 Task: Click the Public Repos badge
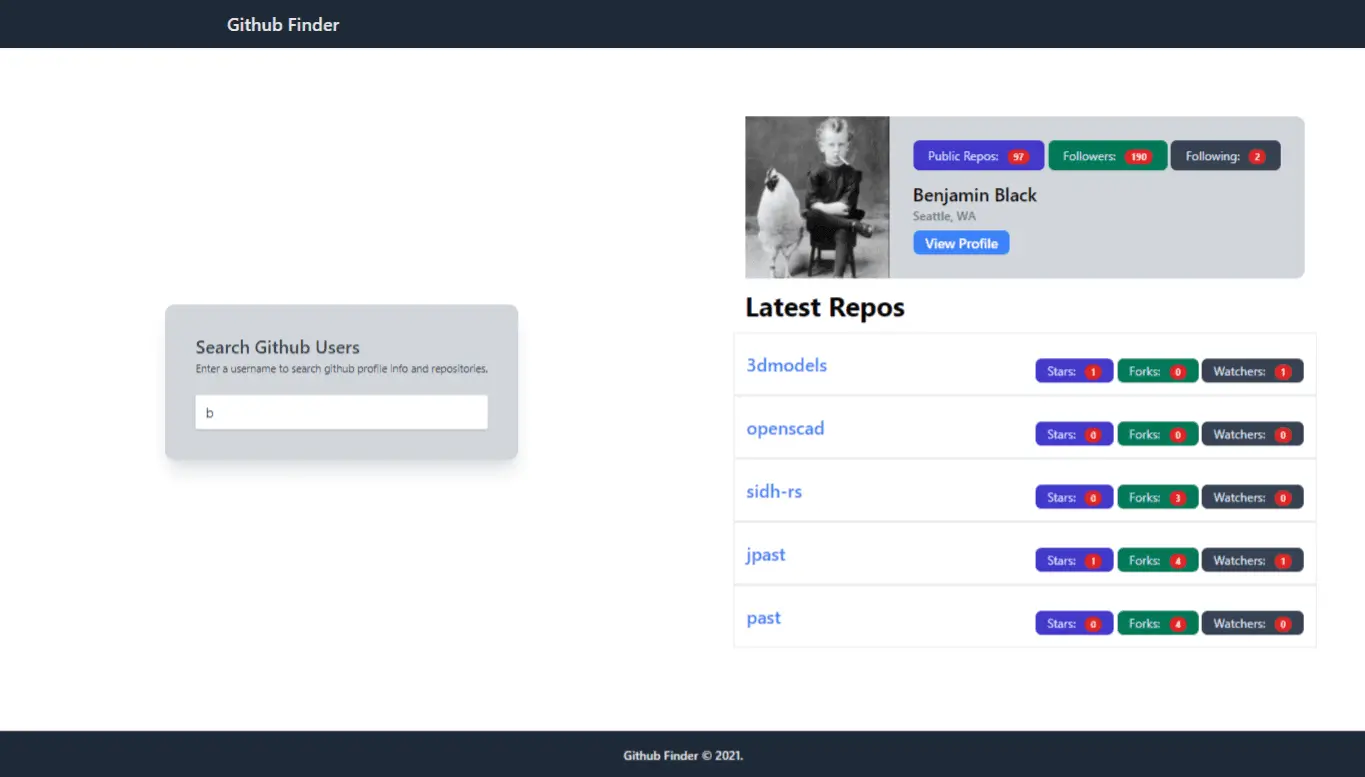pyautogui.click(x=977, y=155)
